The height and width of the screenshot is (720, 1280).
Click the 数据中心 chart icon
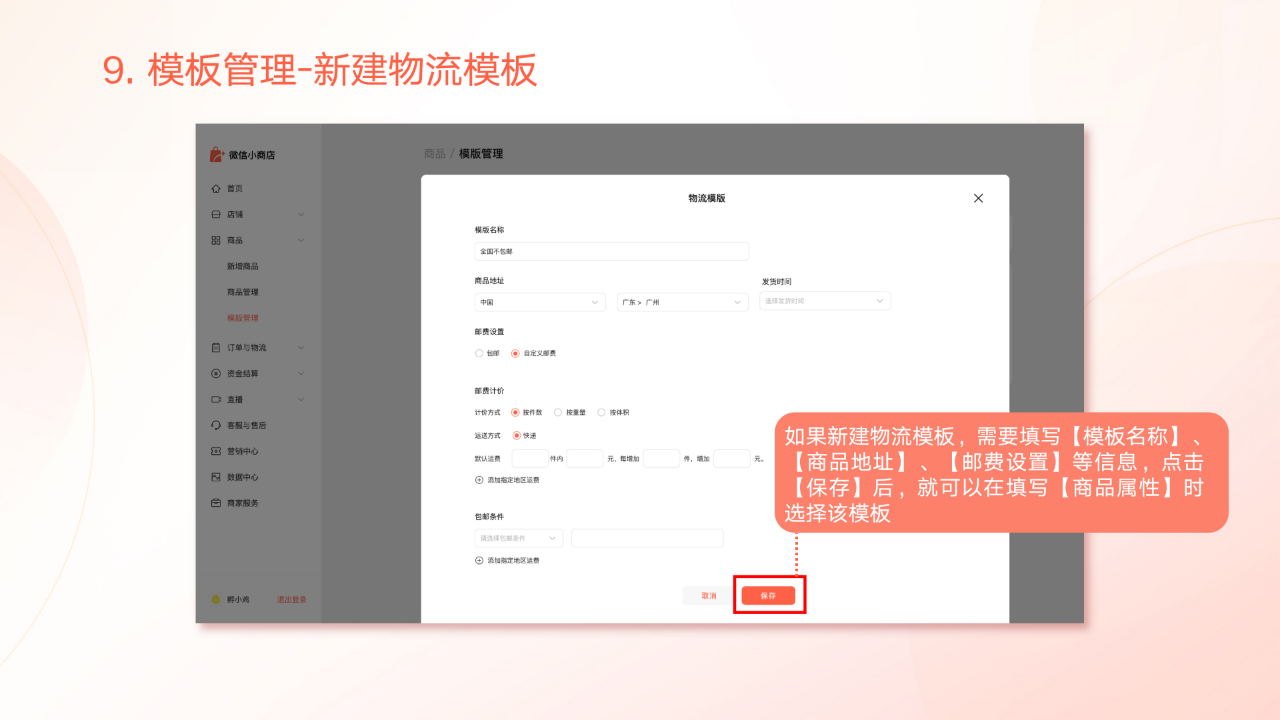[216, 478]
